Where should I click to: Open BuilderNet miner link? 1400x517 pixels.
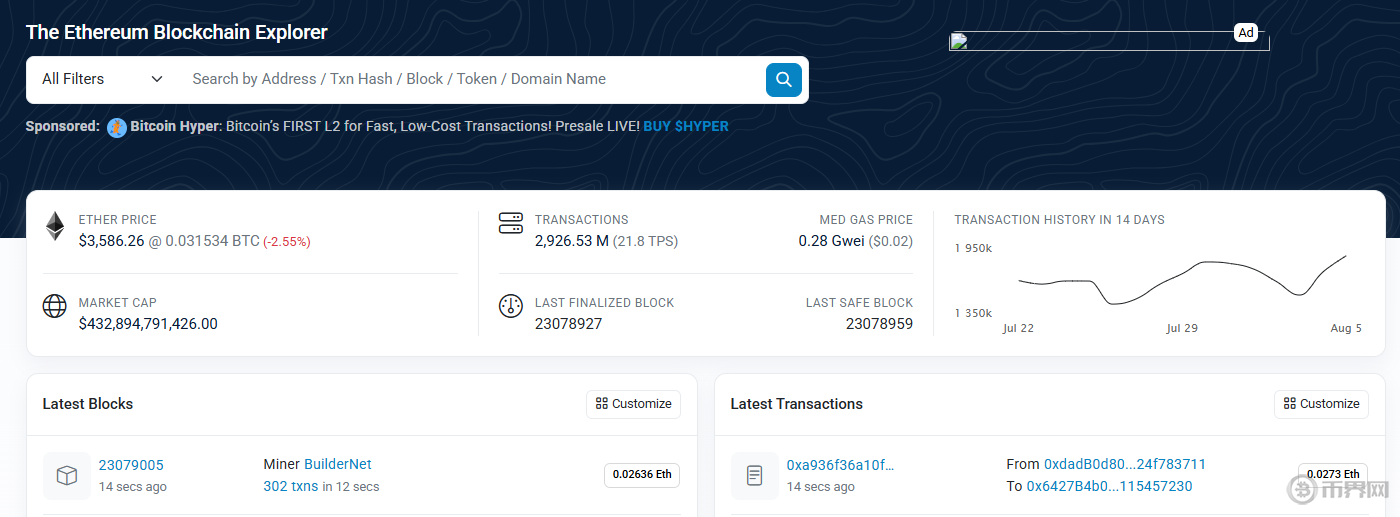(338, 464)
